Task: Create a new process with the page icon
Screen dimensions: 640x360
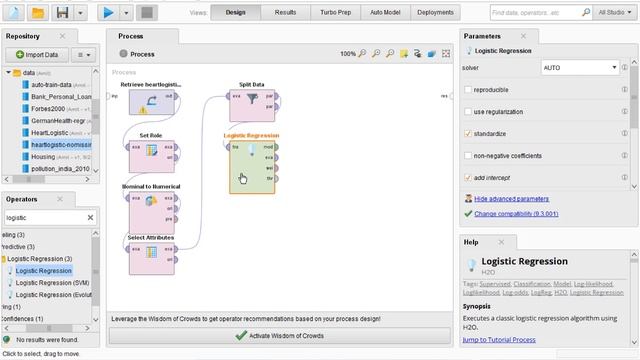Action: (x=13, y=13)
